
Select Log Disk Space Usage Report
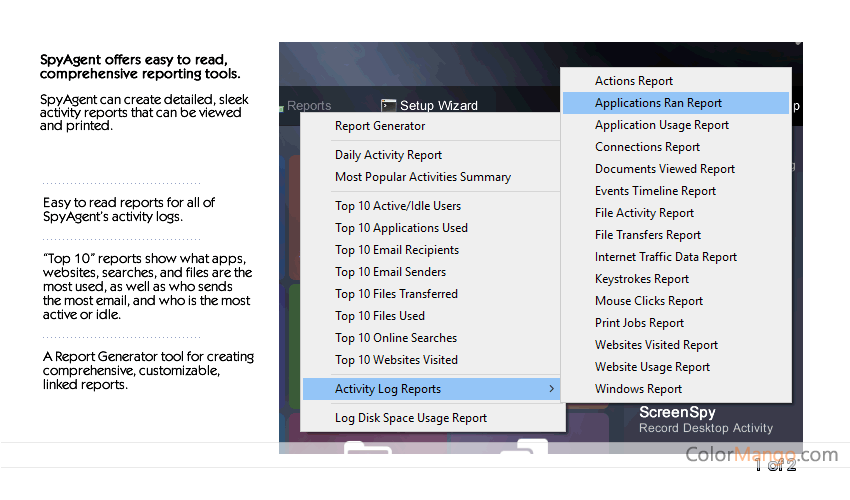[x=411, y=418]
